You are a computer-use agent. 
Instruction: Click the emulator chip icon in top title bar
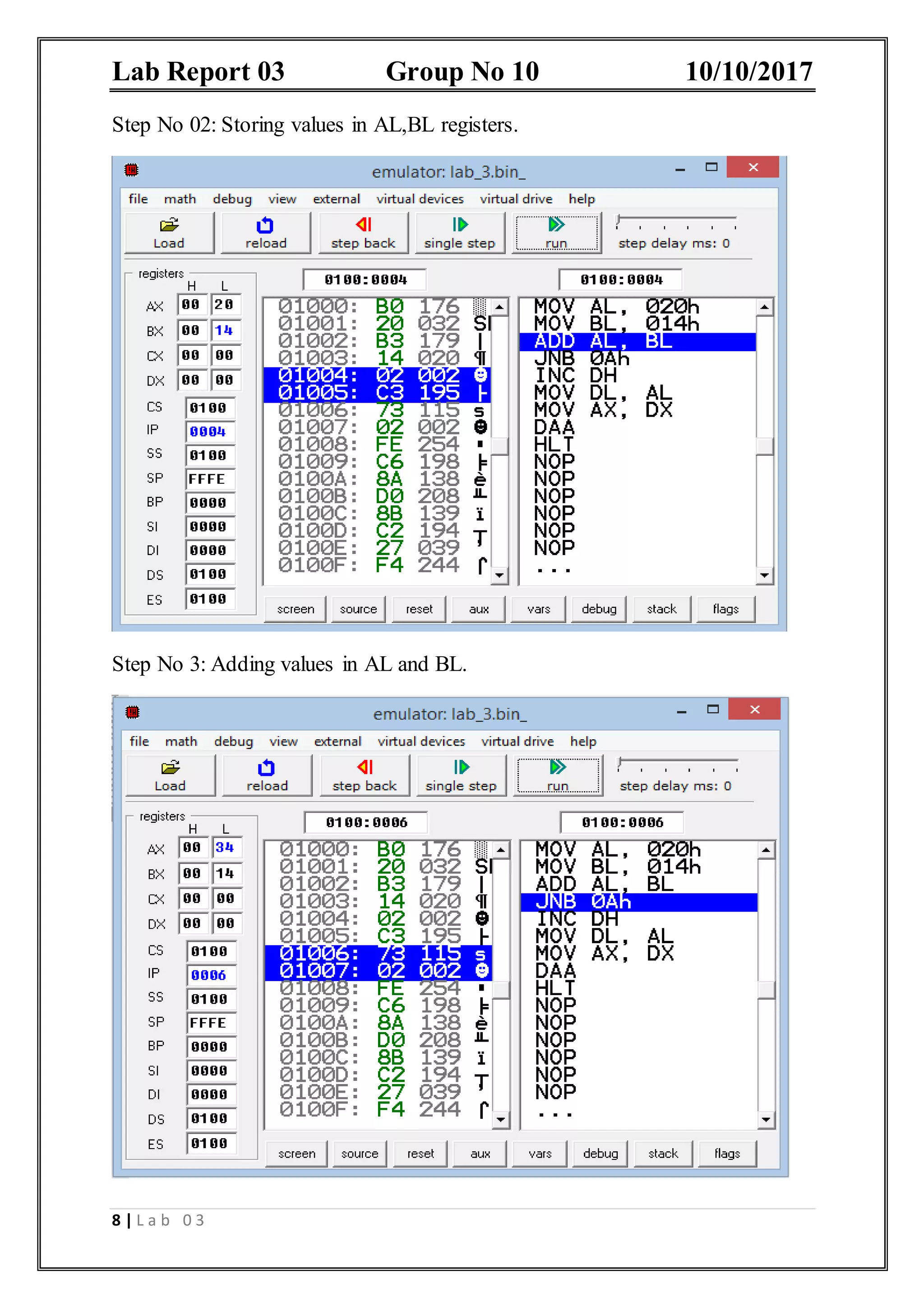pos(131,170)
